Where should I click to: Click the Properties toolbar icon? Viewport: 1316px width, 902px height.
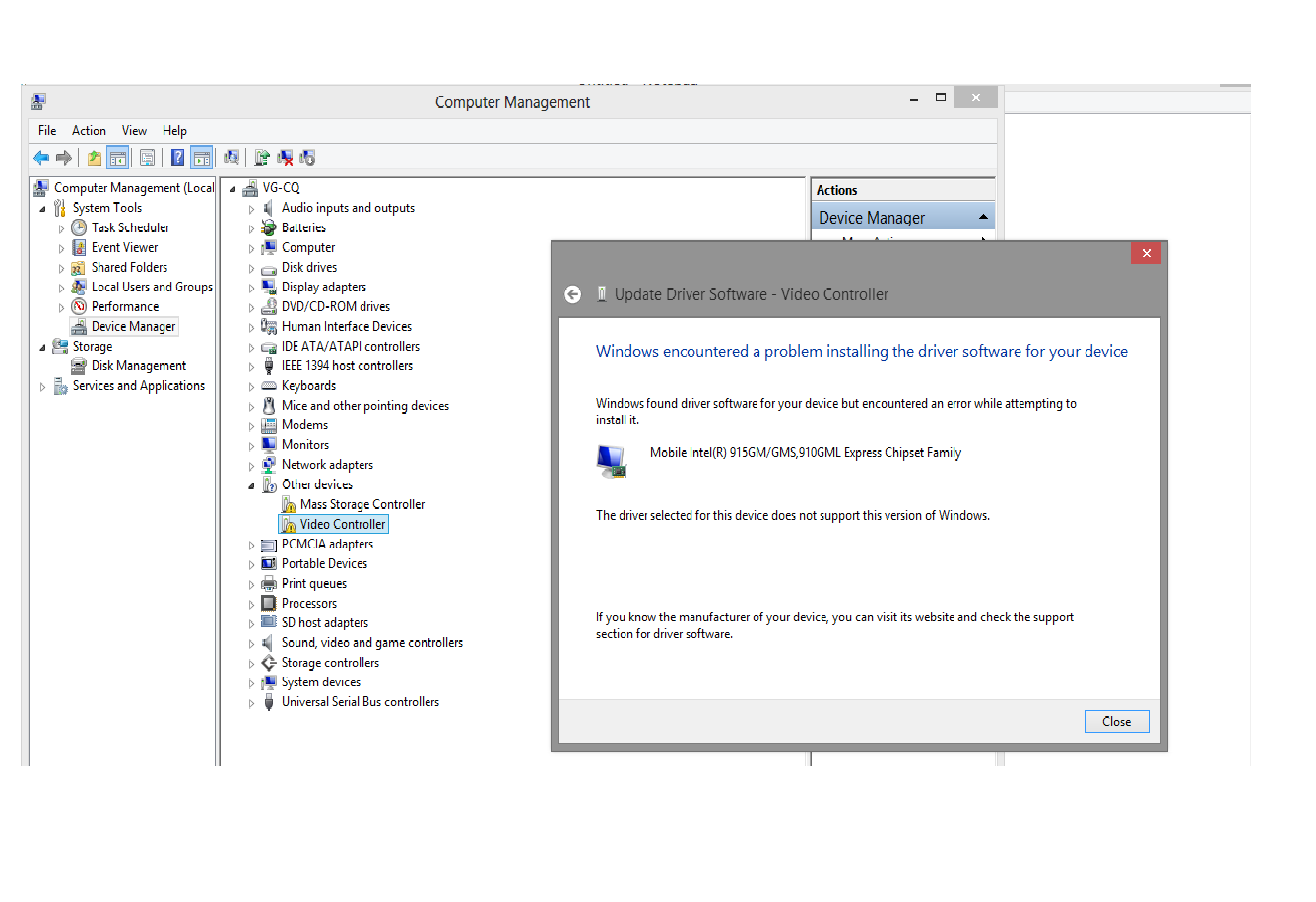[147, 158]
